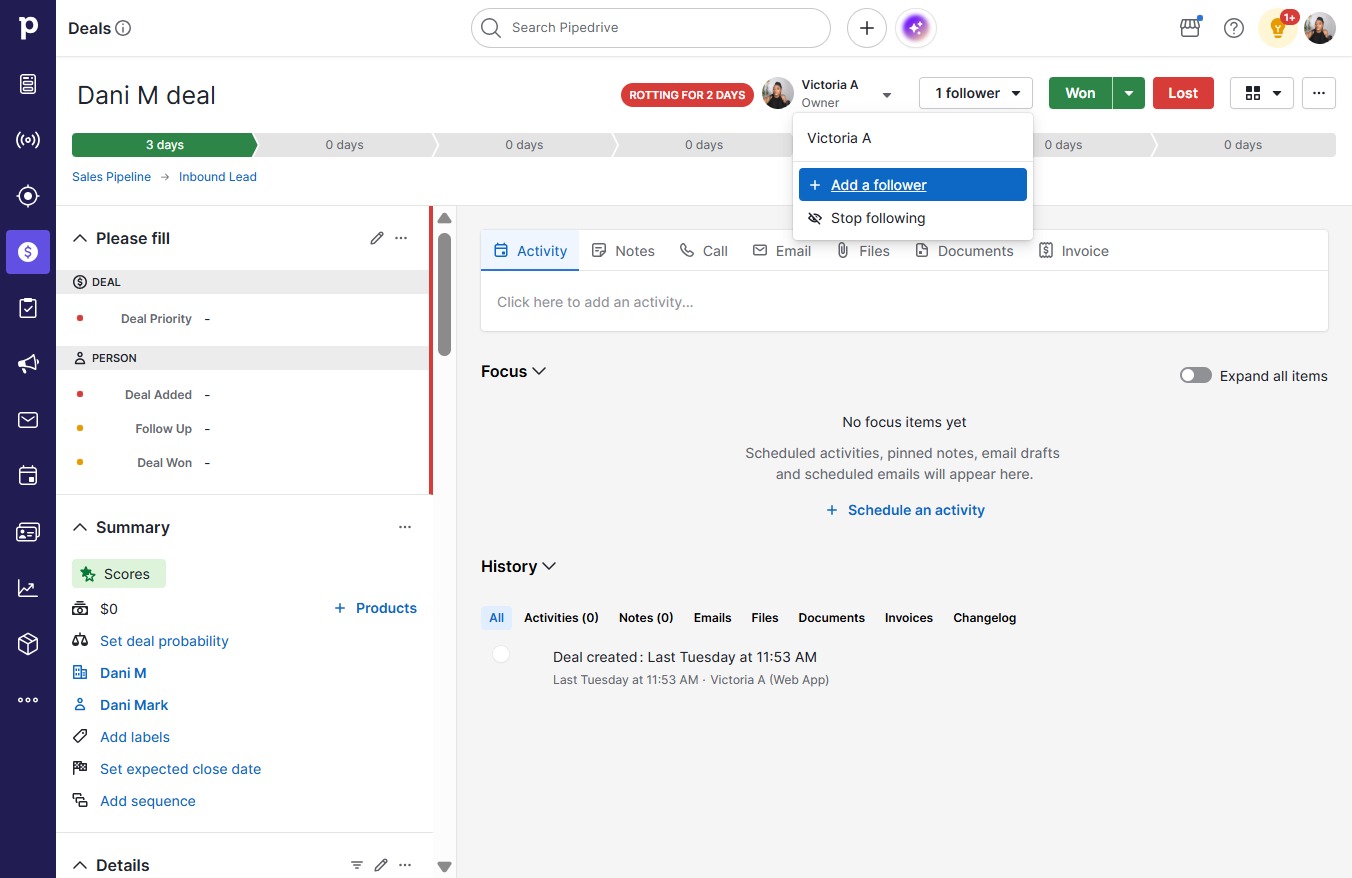Click the quick add plus button
1352x878 pixels.
click(867, 28)
